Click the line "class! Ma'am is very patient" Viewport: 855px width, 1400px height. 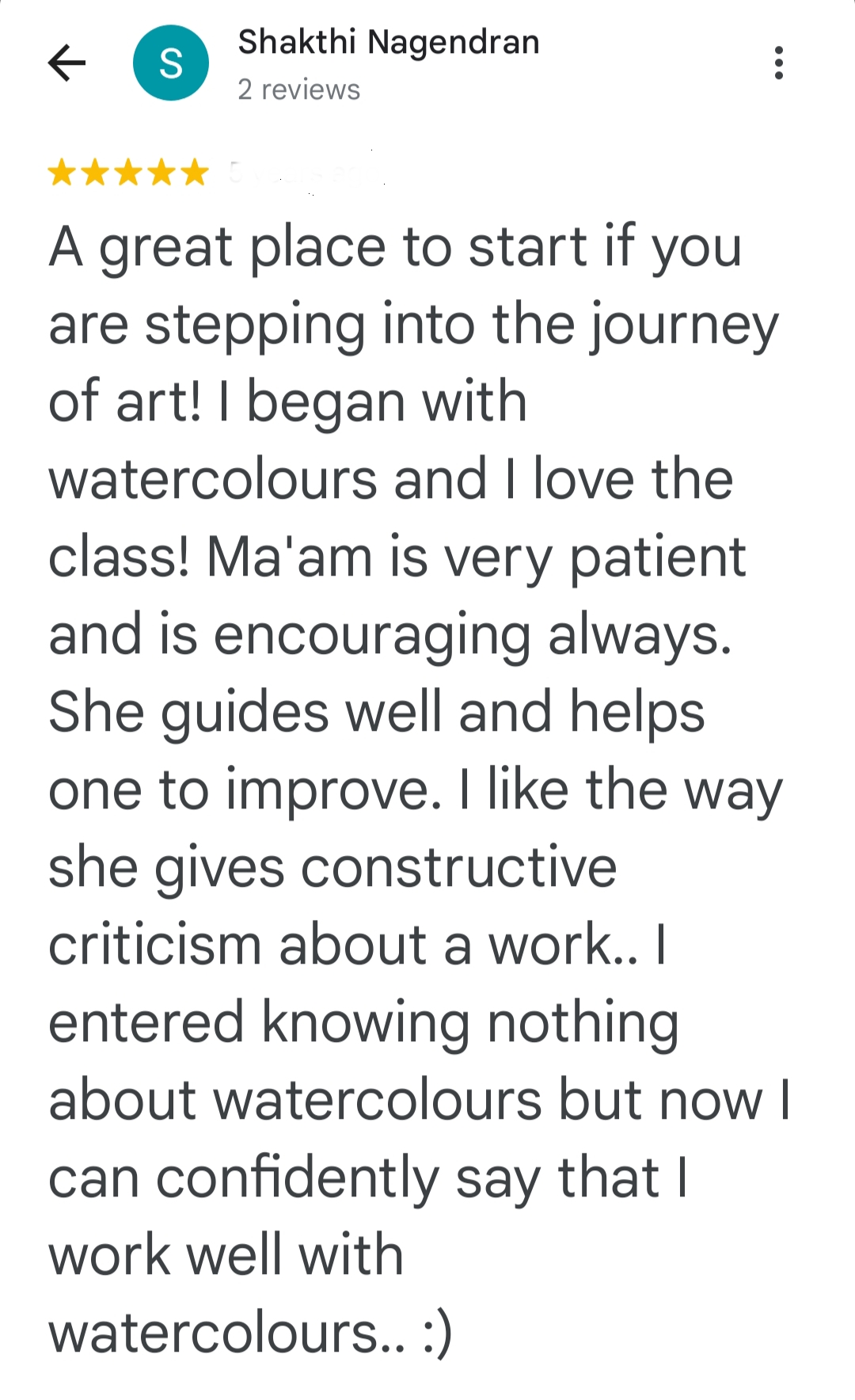[x=397, y=557]
